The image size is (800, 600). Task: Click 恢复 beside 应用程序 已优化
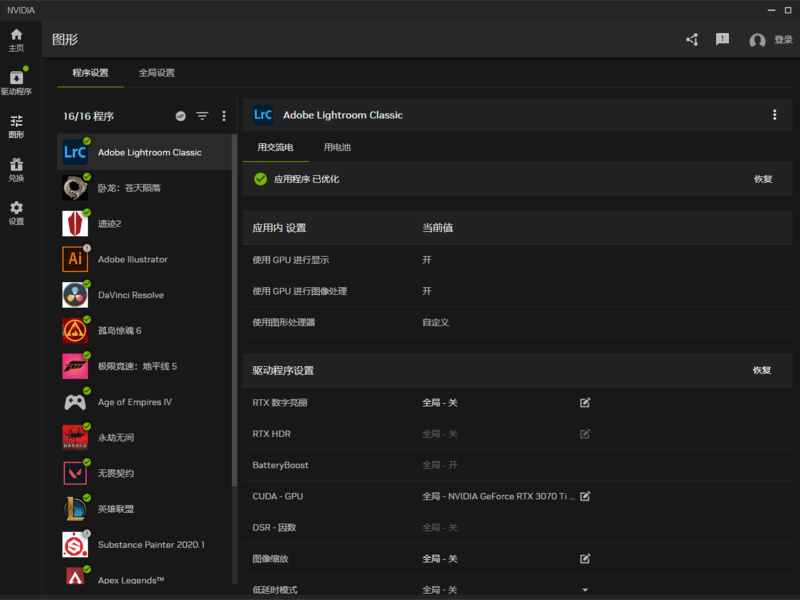tap(763, 179)
